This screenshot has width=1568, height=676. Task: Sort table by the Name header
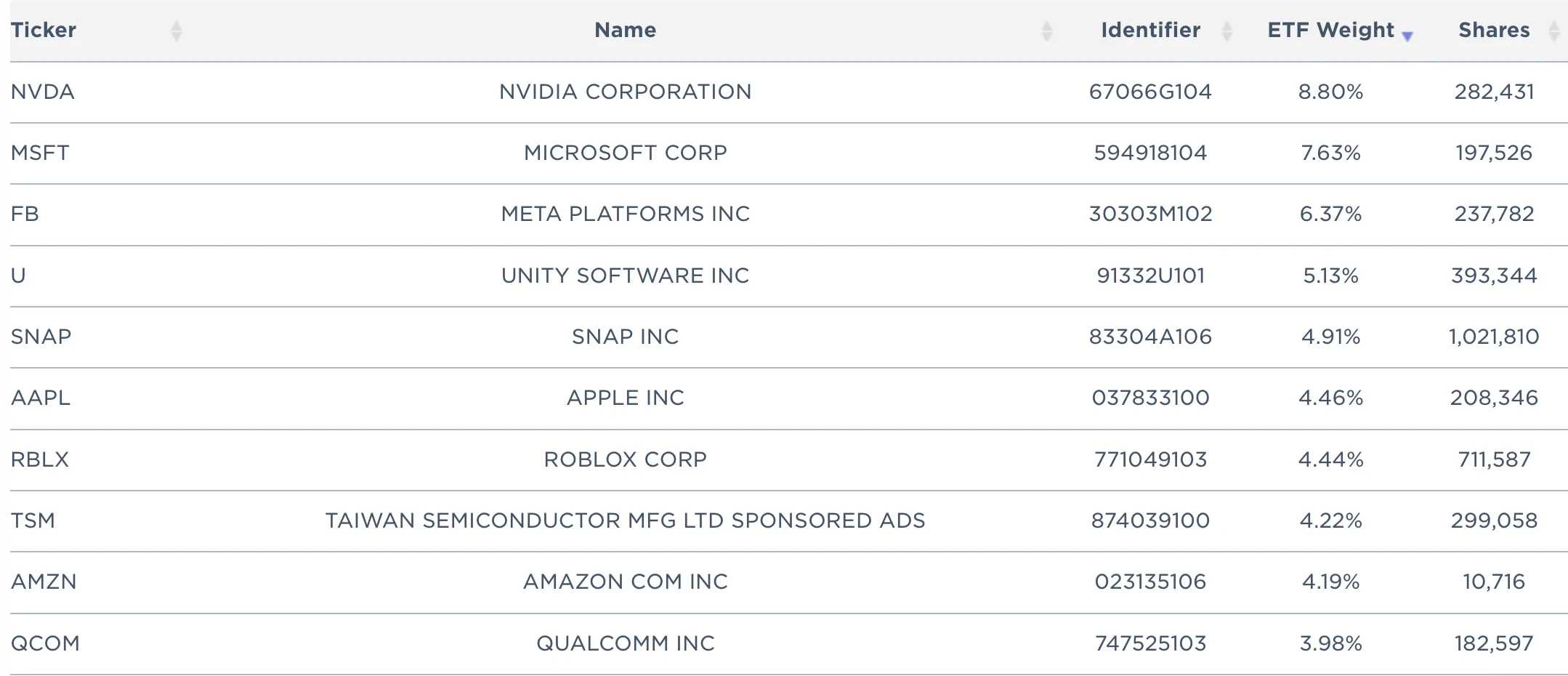(x=625, y=30)
